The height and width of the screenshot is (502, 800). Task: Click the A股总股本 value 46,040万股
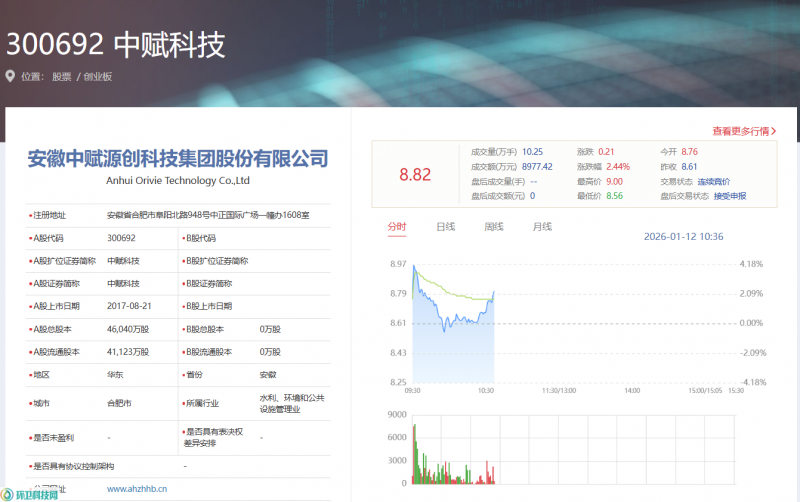tap(128, 329)
